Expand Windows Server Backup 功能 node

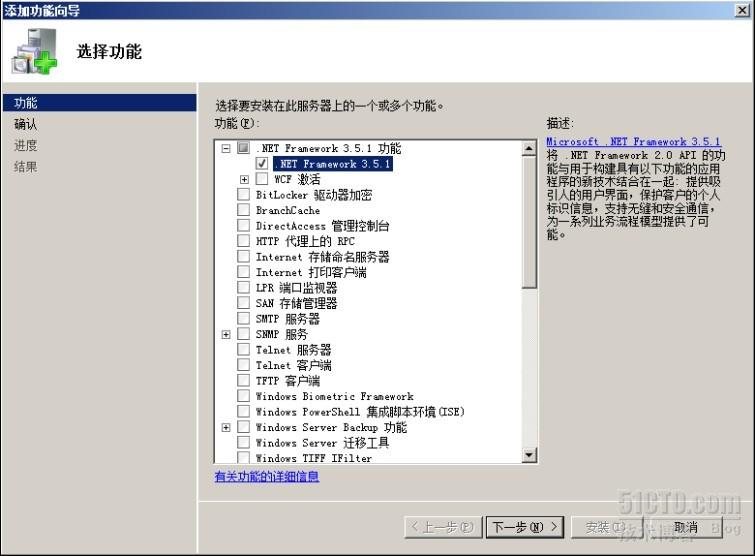coord(226,427)
